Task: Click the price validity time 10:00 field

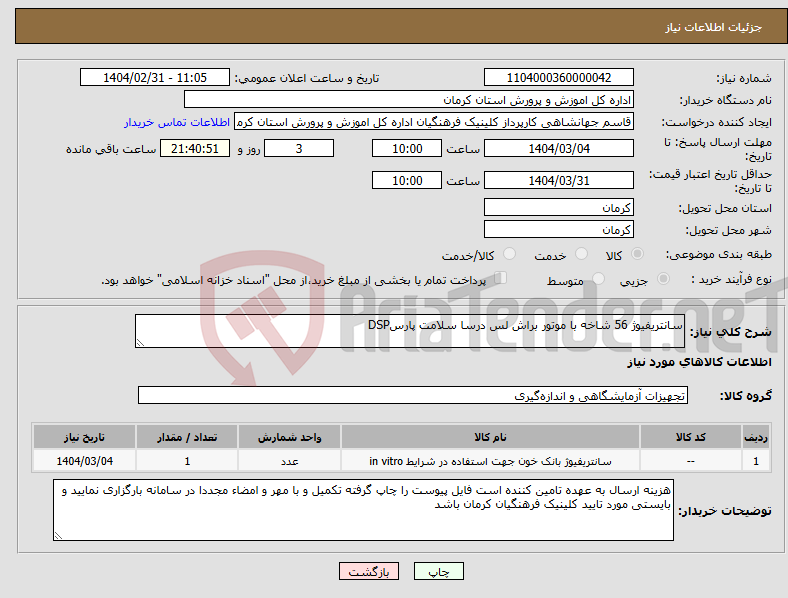Action: 407,180
